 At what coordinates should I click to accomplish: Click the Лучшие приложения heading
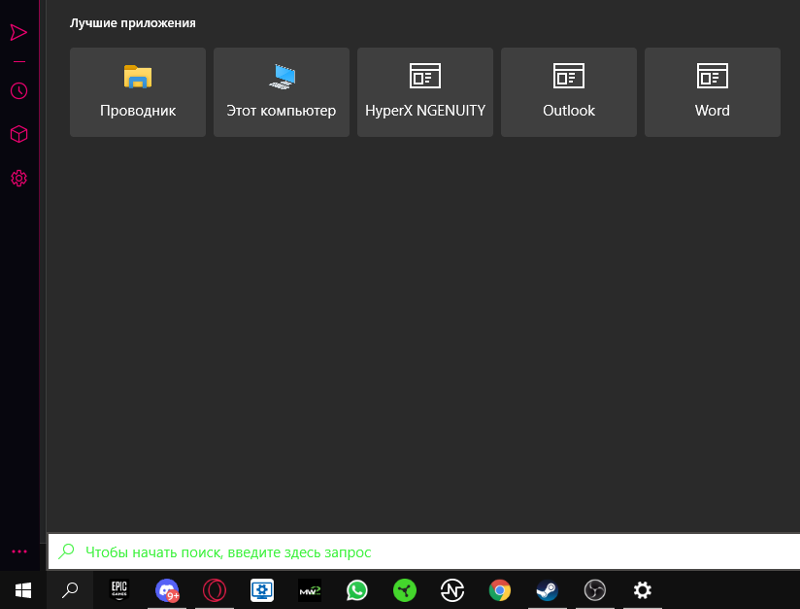[133, 23]
